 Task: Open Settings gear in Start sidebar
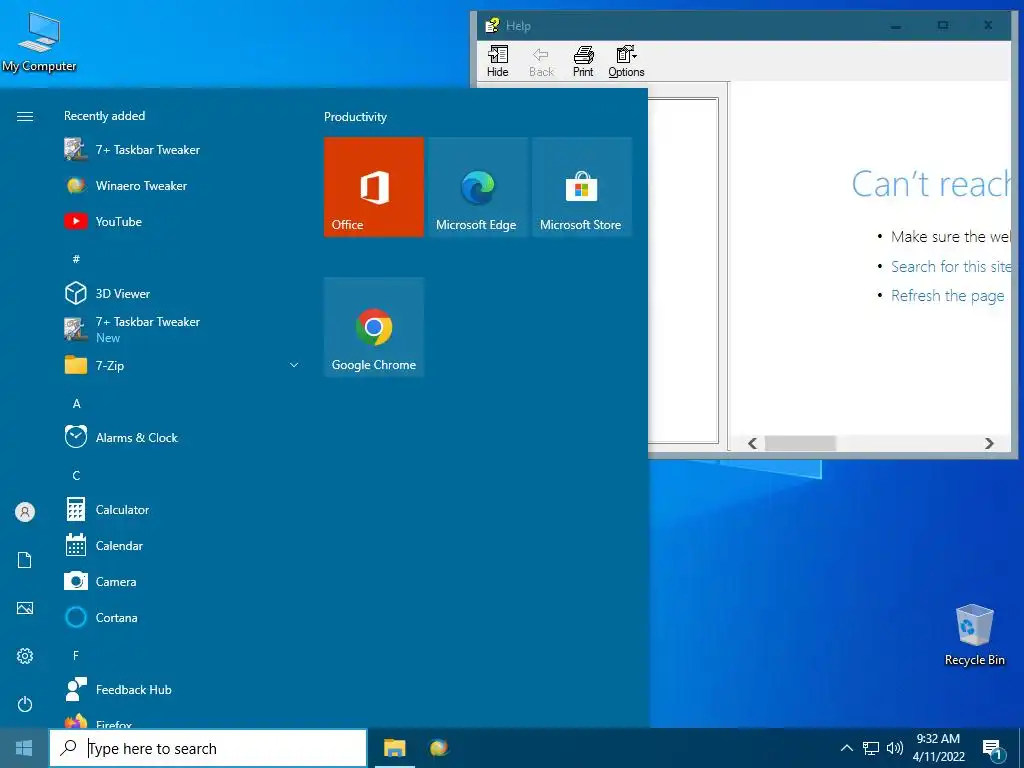pyautogui.click(x=25, y=656)
